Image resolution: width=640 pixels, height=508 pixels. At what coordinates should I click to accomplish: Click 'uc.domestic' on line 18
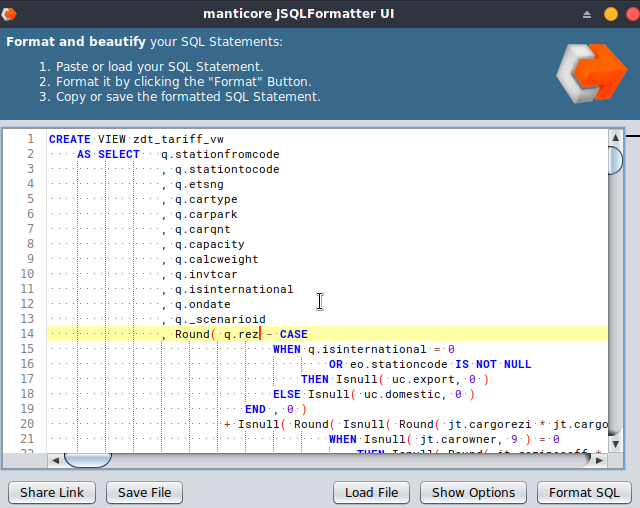(402, 395)
